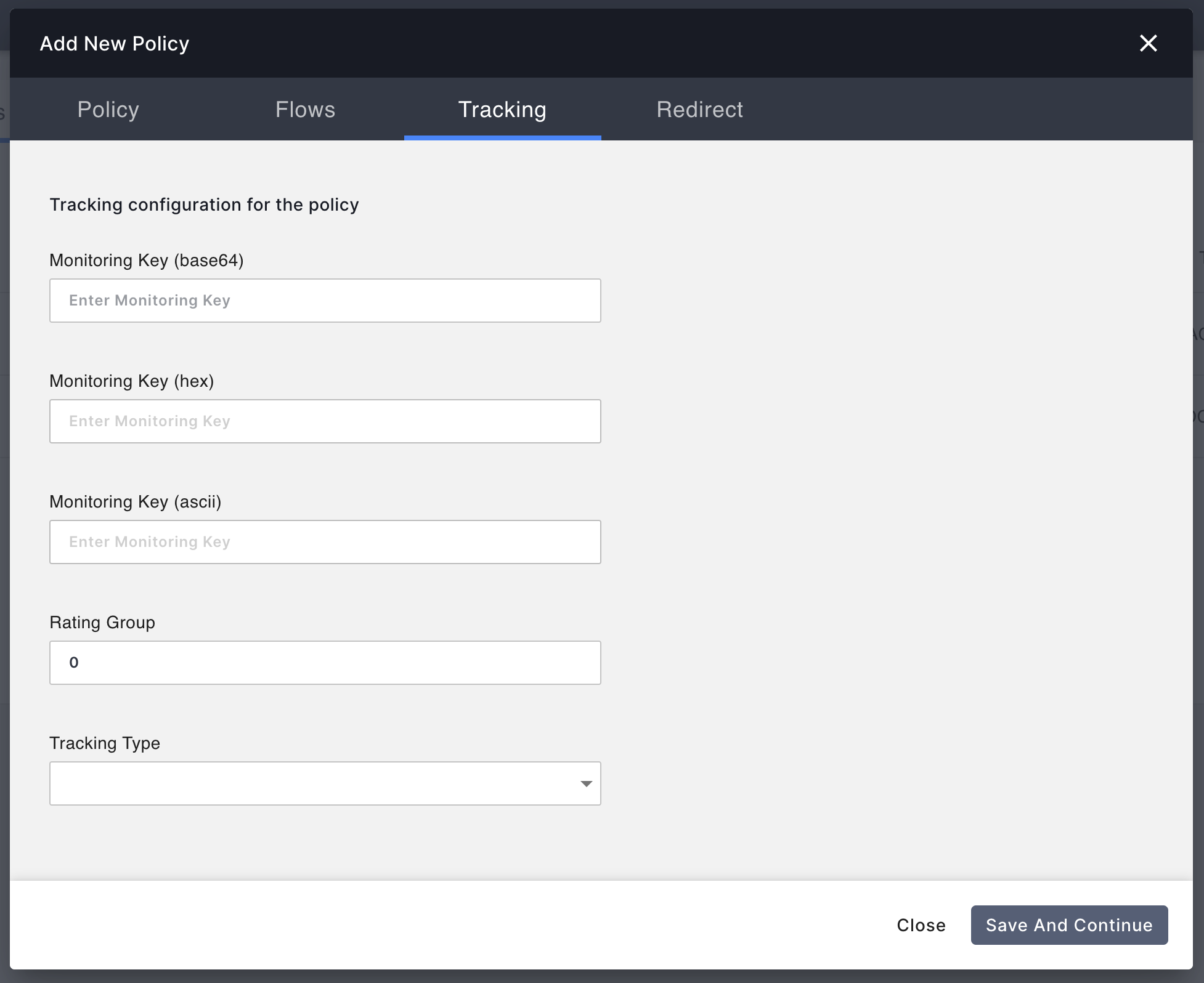Switch to the Policy tab
This screenshot has height=983, width=1204.
click(x=108, y=110)
